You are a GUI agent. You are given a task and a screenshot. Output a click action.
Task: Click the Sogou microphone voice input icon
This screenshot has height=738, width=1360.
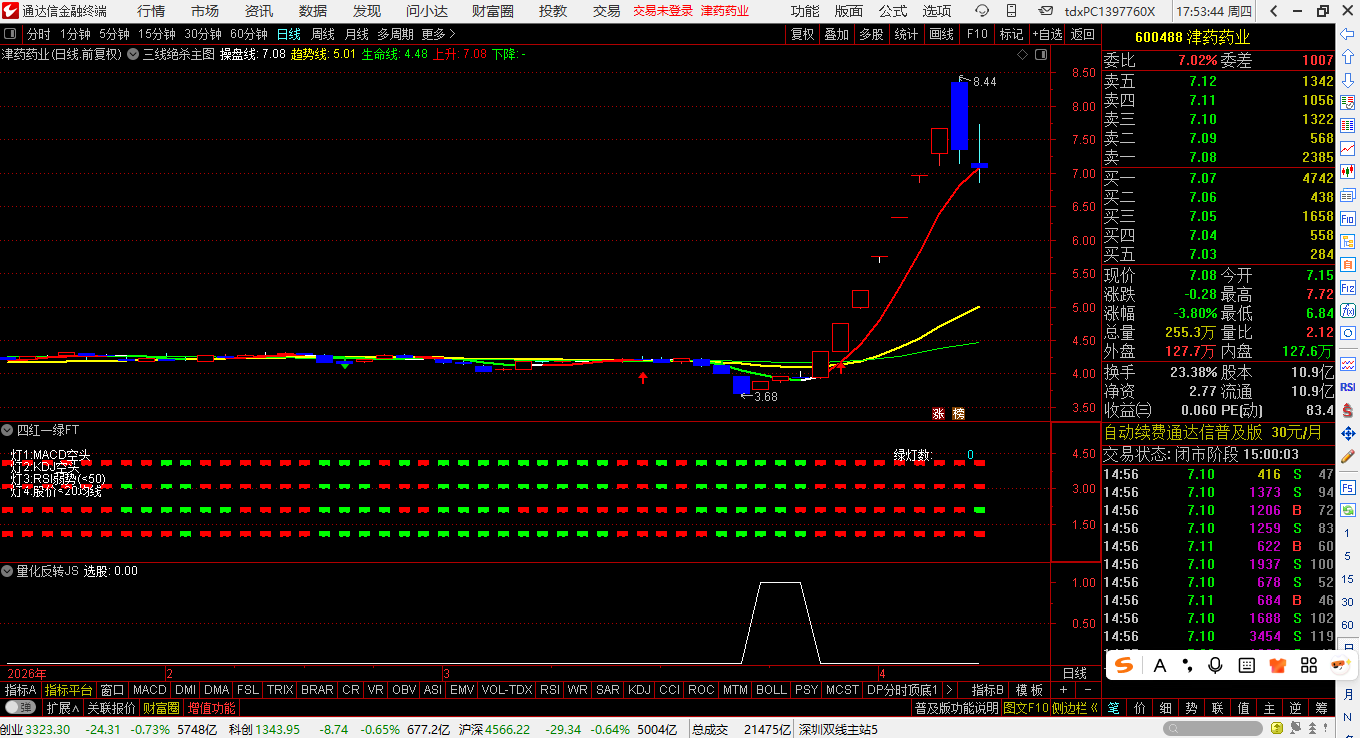[x=1216, y=665]
